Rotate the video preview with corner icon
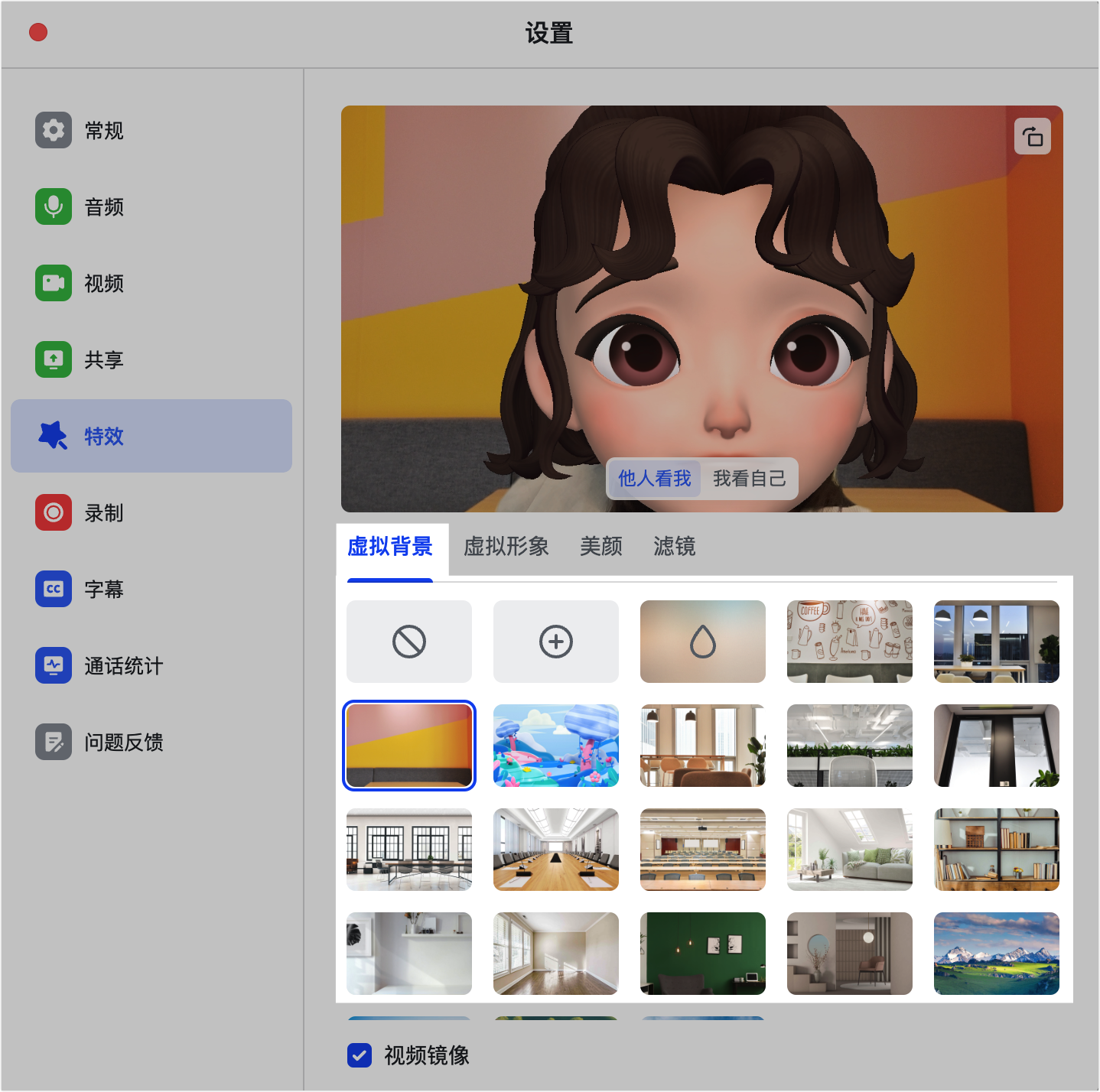 tap(1033, 136)
